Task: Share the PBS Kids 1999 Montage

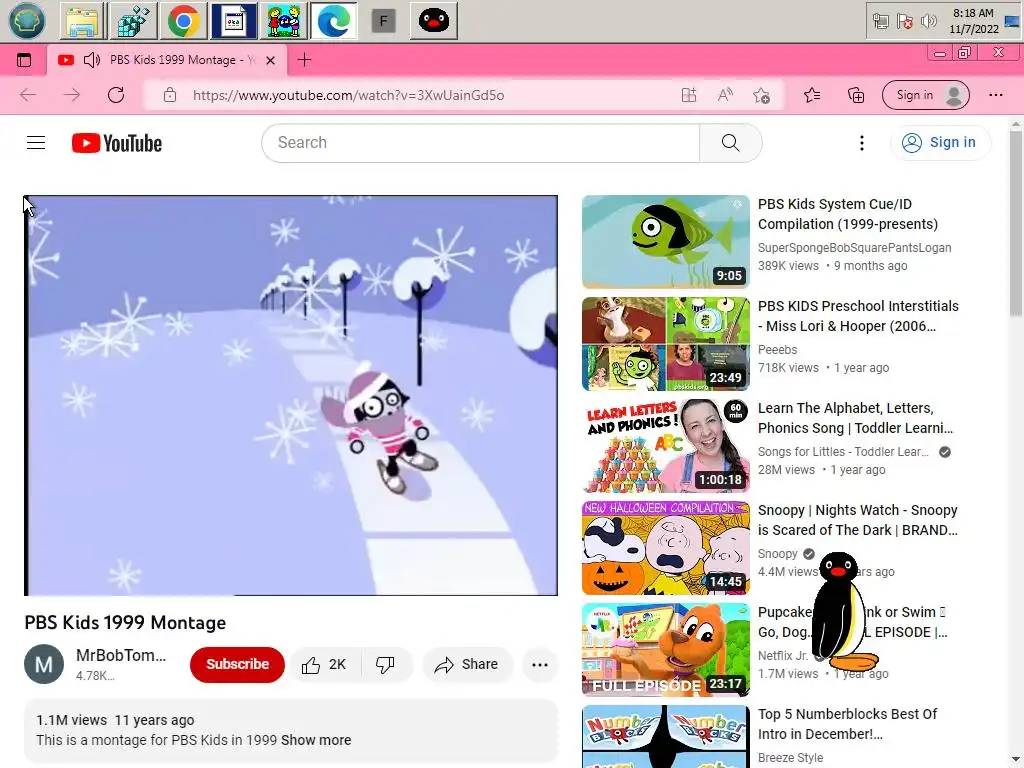Action: pos(466,664)
